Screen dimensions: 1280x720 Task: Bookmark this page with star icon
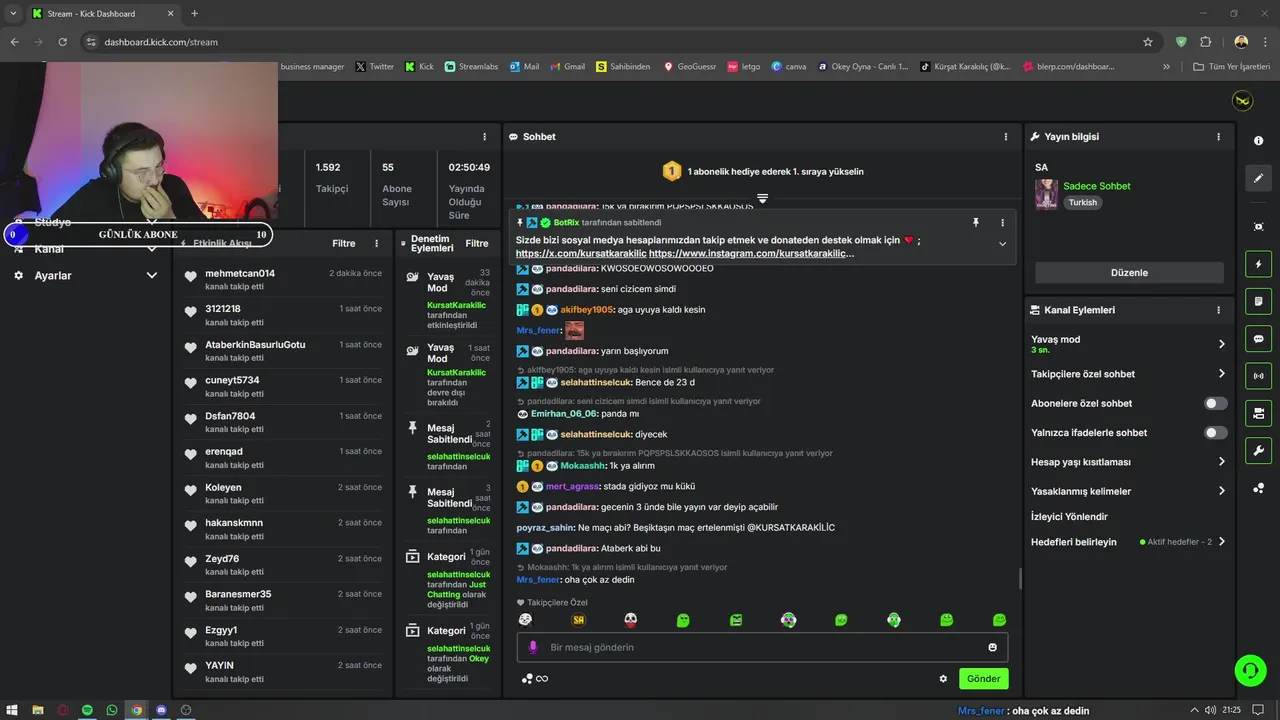[x=1148, y=42]
